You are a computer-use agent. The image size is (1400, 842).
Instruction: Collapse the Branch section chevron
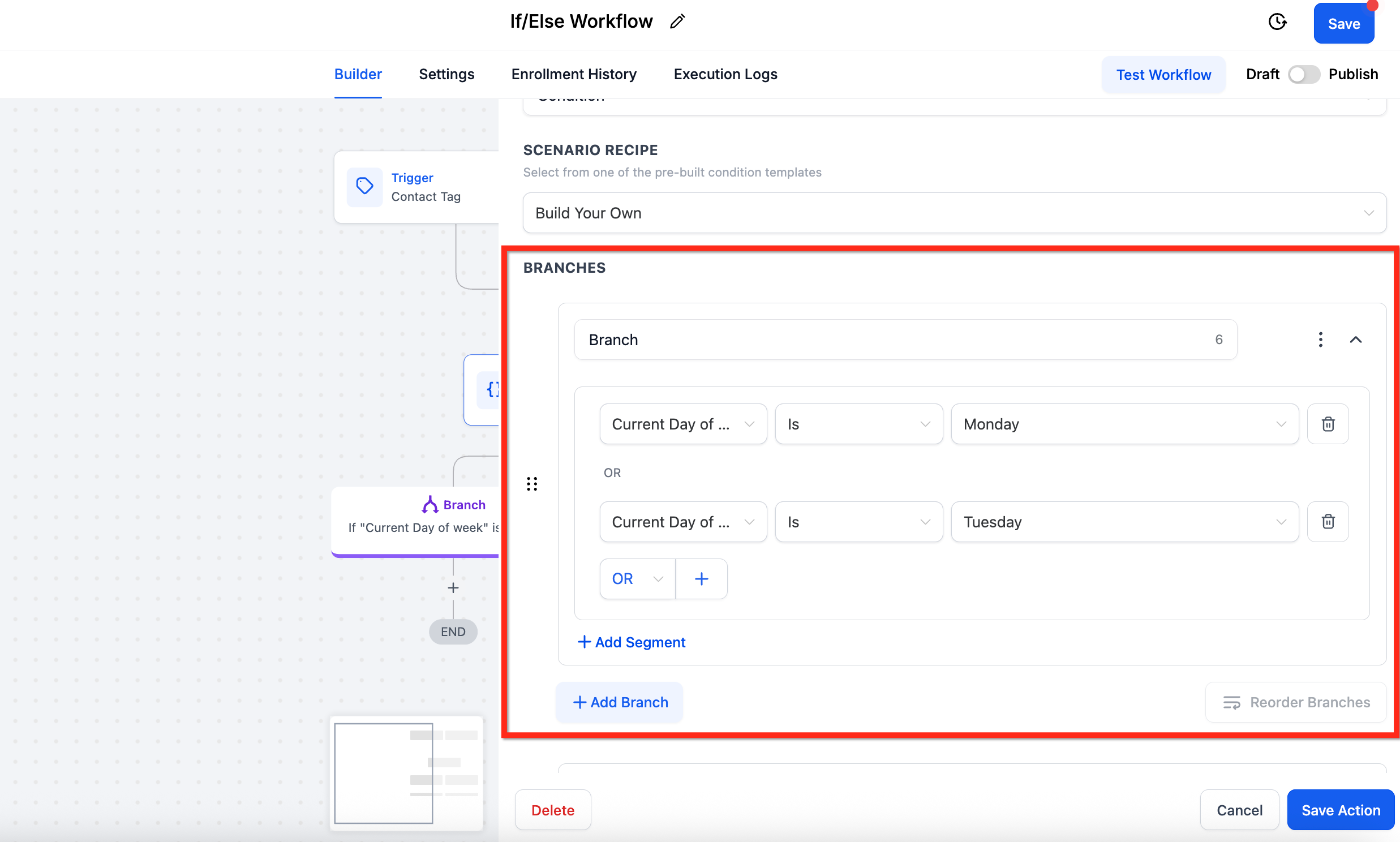click(x=1355, y=340)
